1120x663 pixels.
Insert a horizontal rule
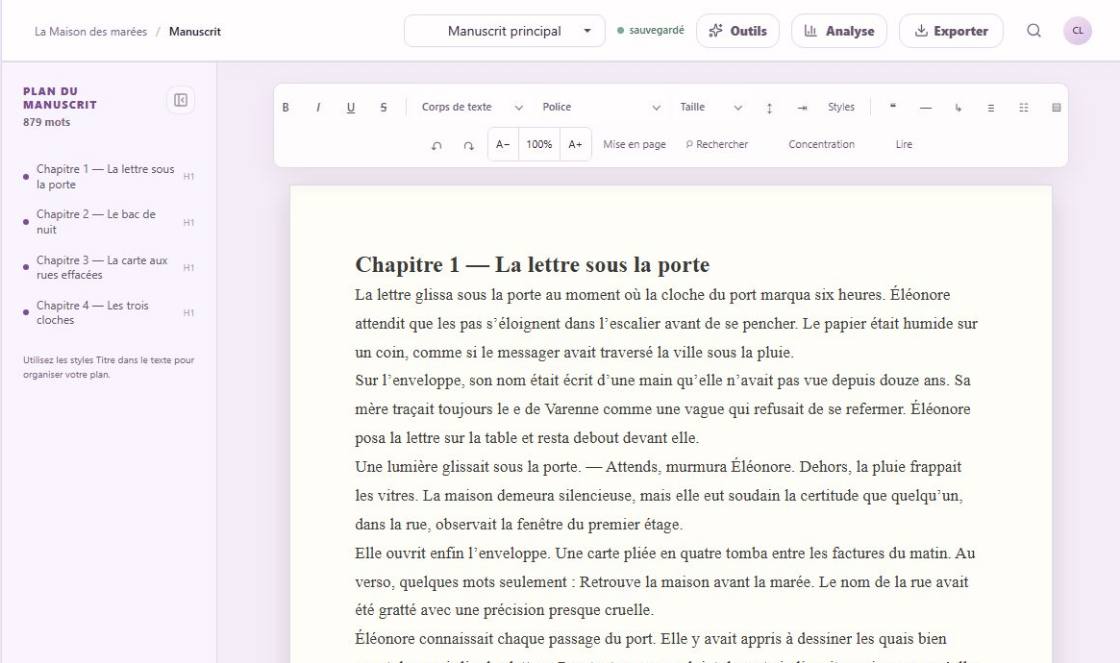(x=926, y=108)
